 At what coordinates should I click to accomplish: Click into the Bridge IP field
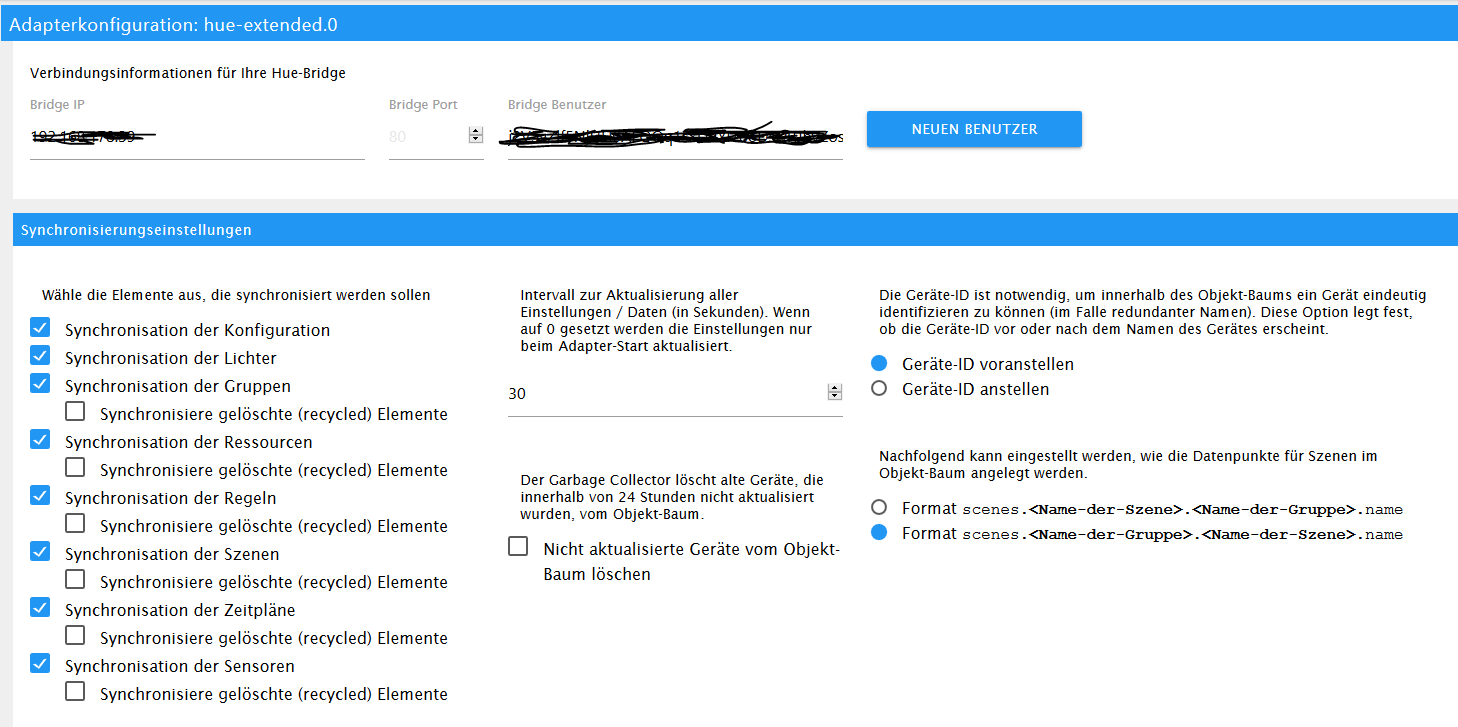click(x=197, y=136)
